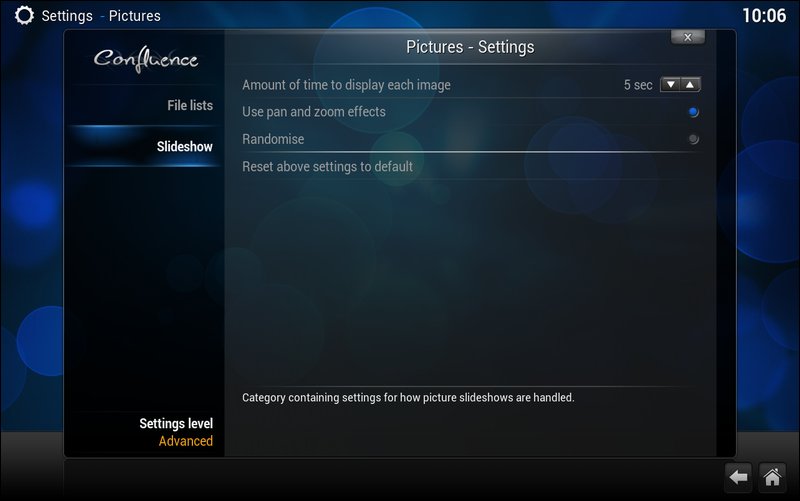Click the 5 sec display time value
Image resolution: width=800 pixels, height=501 pixels.
pyautogui.click(x=637, y=85)
